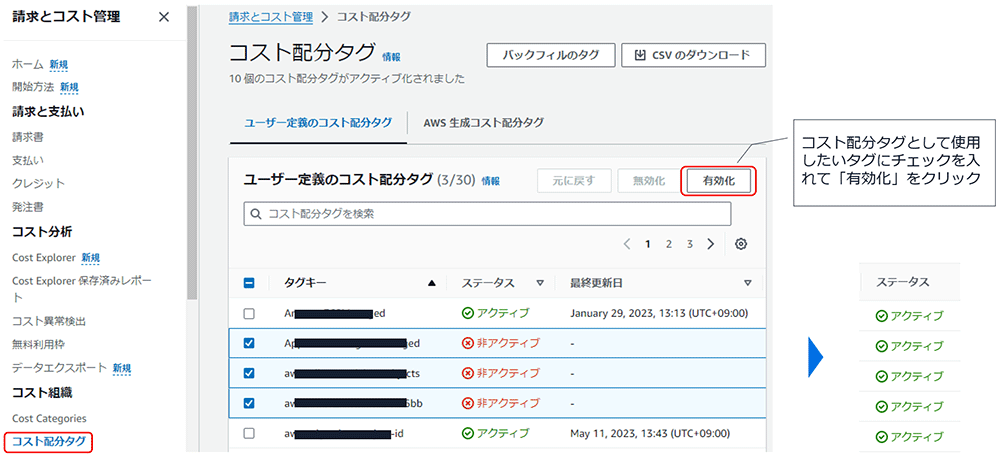Screen dimensions: 1000x459
Task: Open 発注書 in the sidebar
Action: point(27,207)
